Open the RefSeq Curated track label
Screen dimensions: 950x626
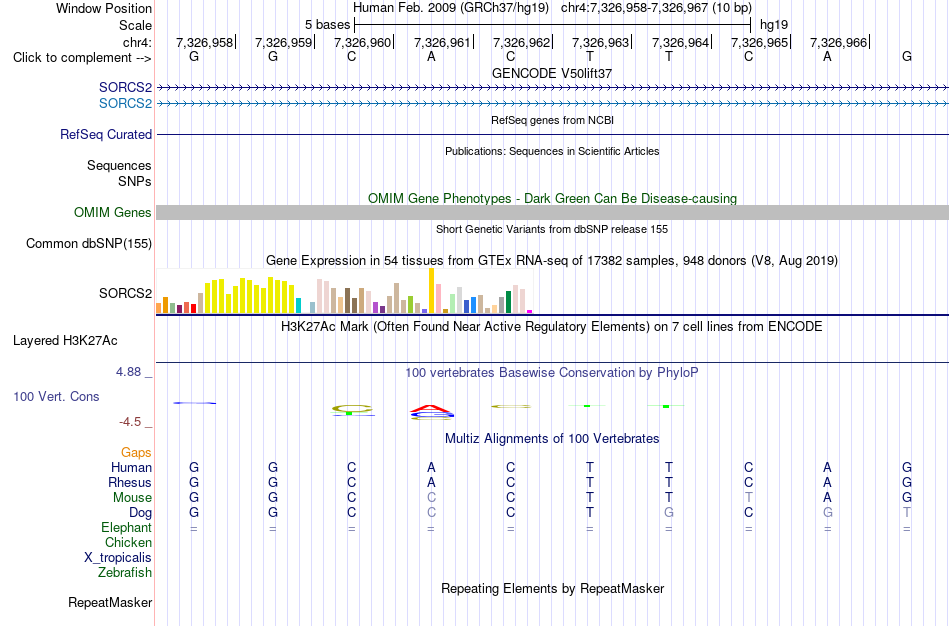(106, 135)
